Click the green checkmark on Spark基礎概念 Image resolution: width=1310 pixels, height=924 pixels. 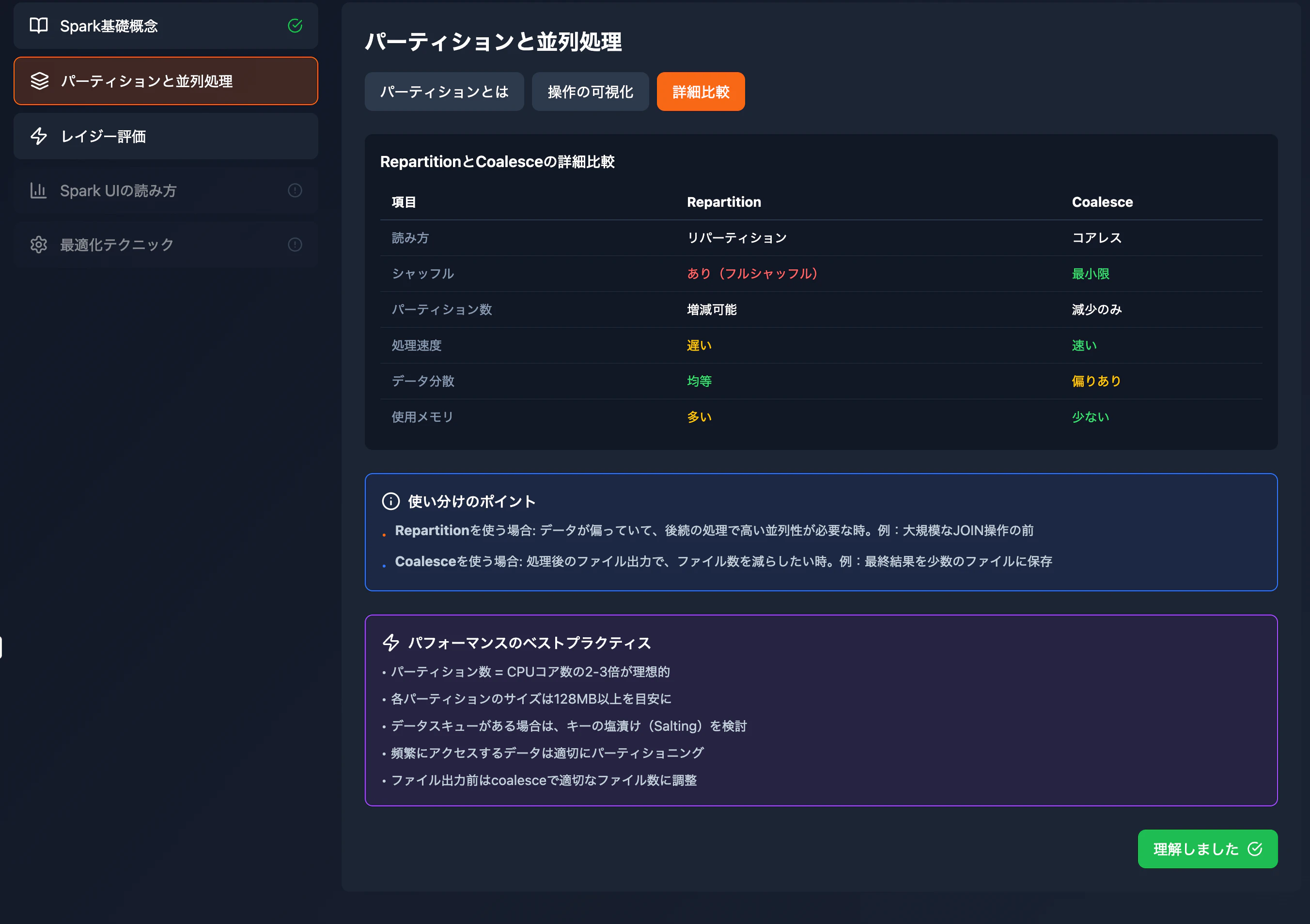tap(295, 25)
